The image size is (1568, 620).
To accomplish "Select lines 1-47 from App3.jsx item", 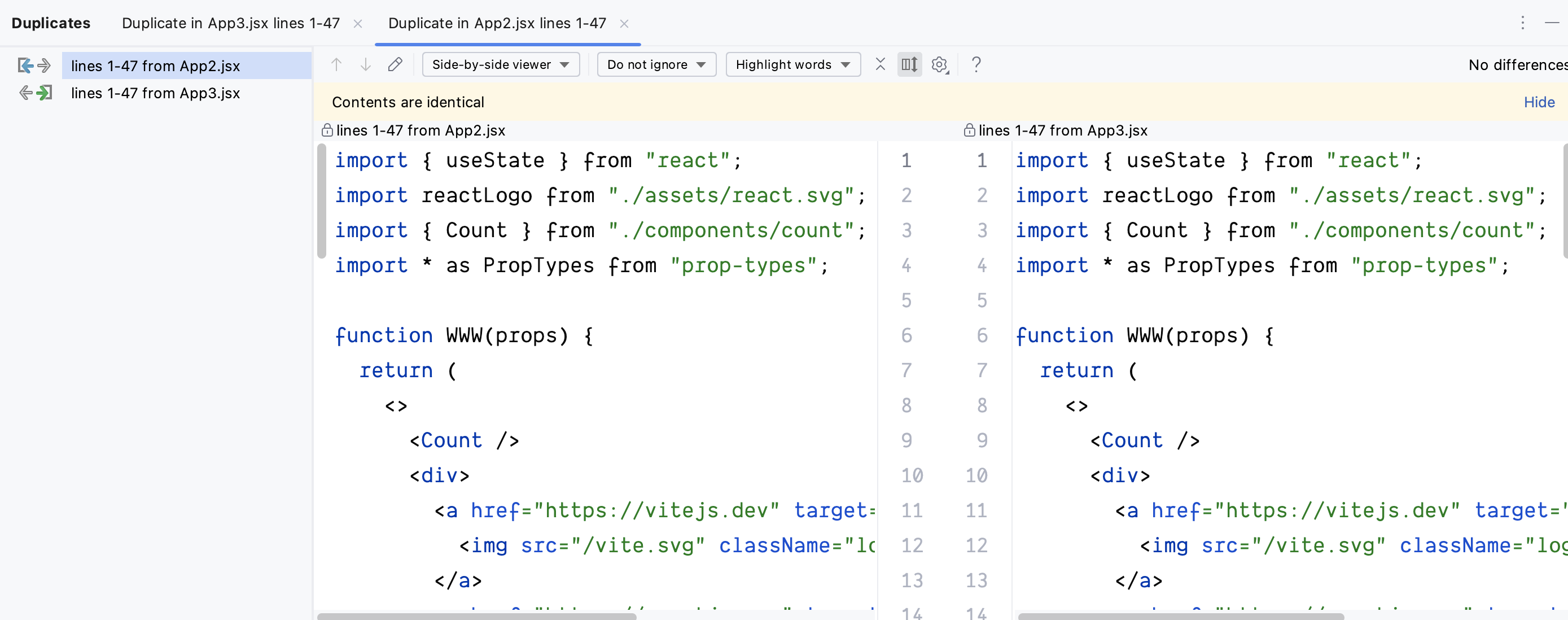I will tap(155, 93).
